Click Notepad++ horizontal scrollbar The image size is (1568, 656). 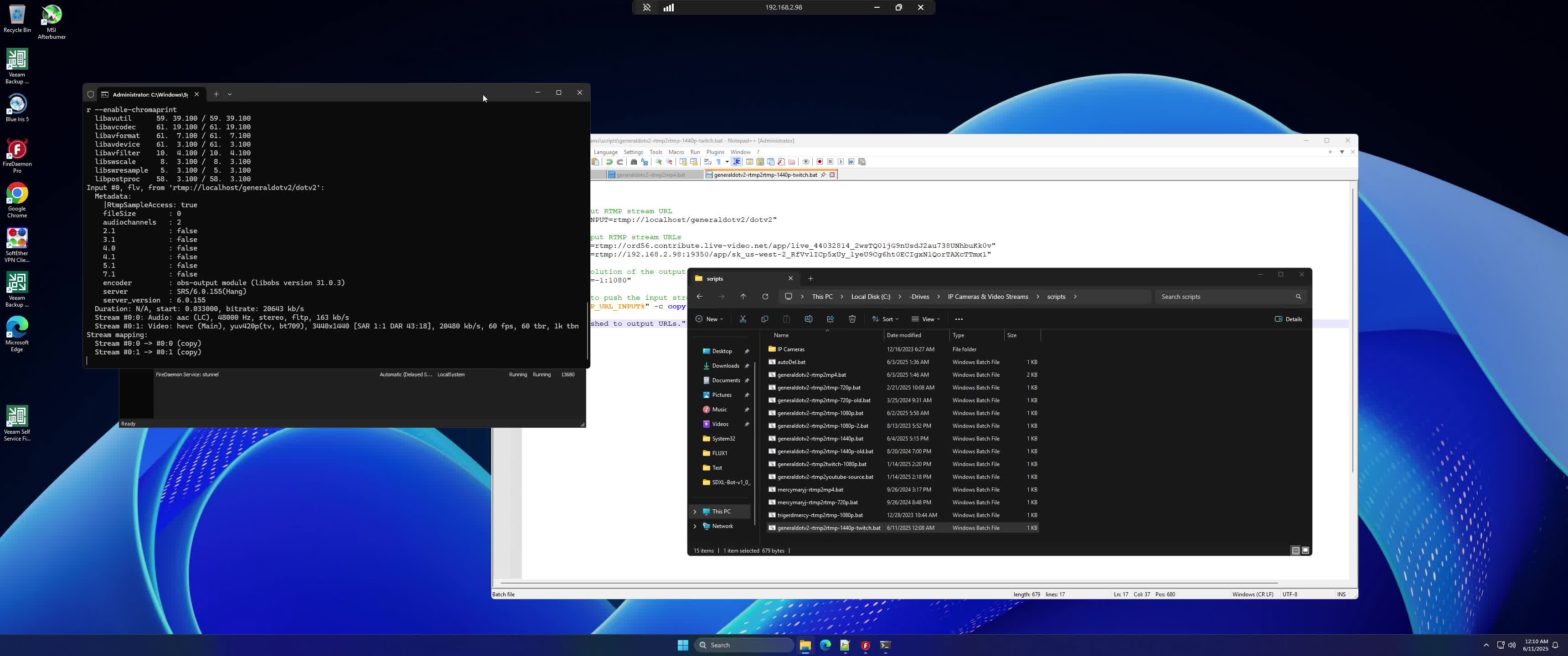(889, 583)
